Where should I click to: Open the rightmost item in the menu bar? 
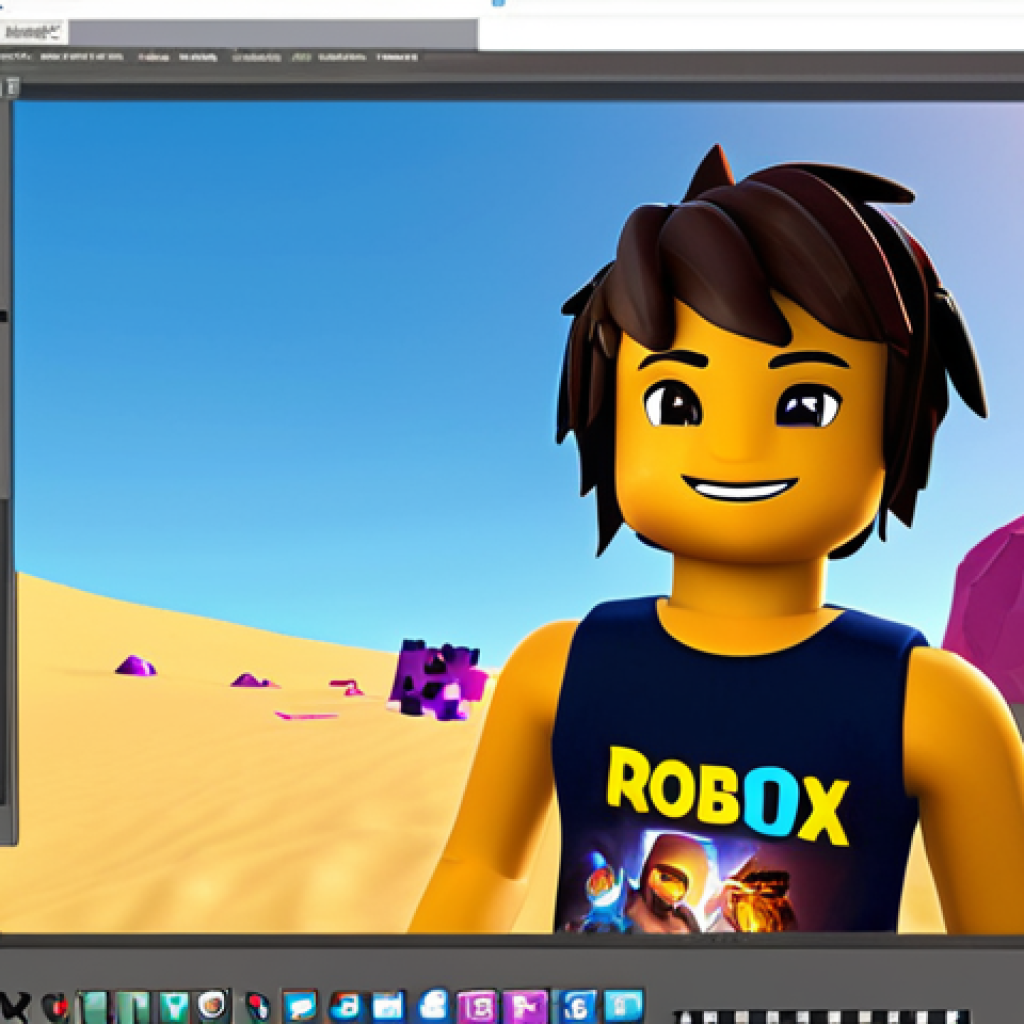pos(397,57)
